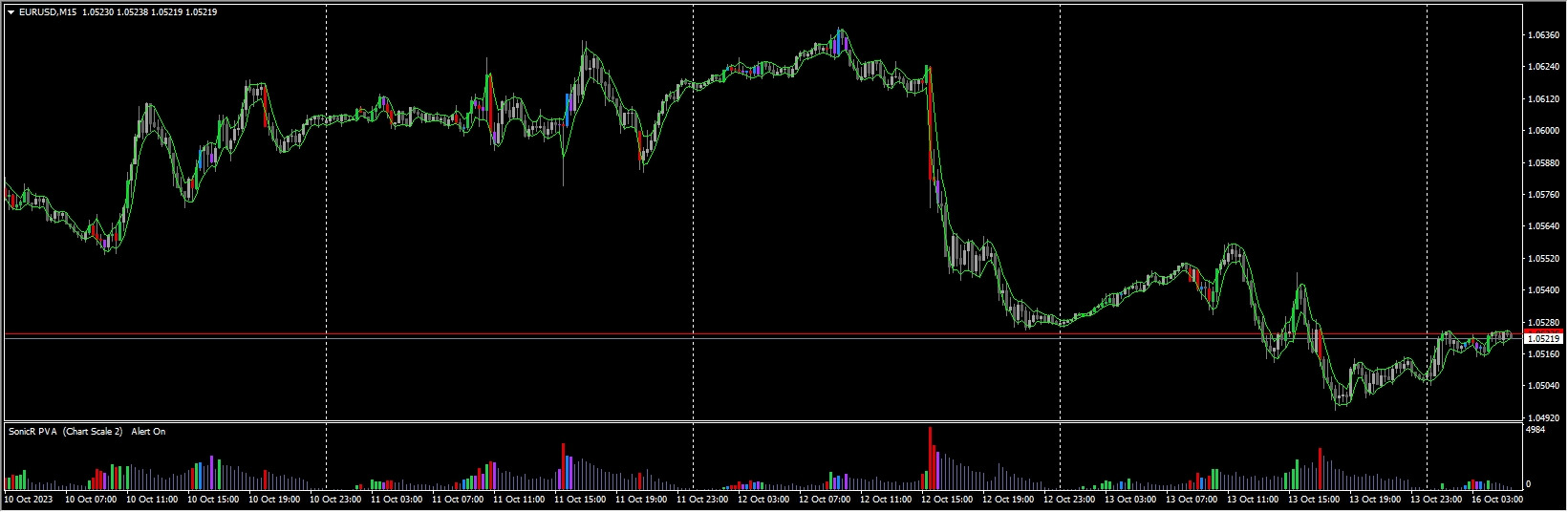Click the 11 Oct 23:00 time label
The height and width of the screenshot is (512, 1568).
click(x=704, y=499)
